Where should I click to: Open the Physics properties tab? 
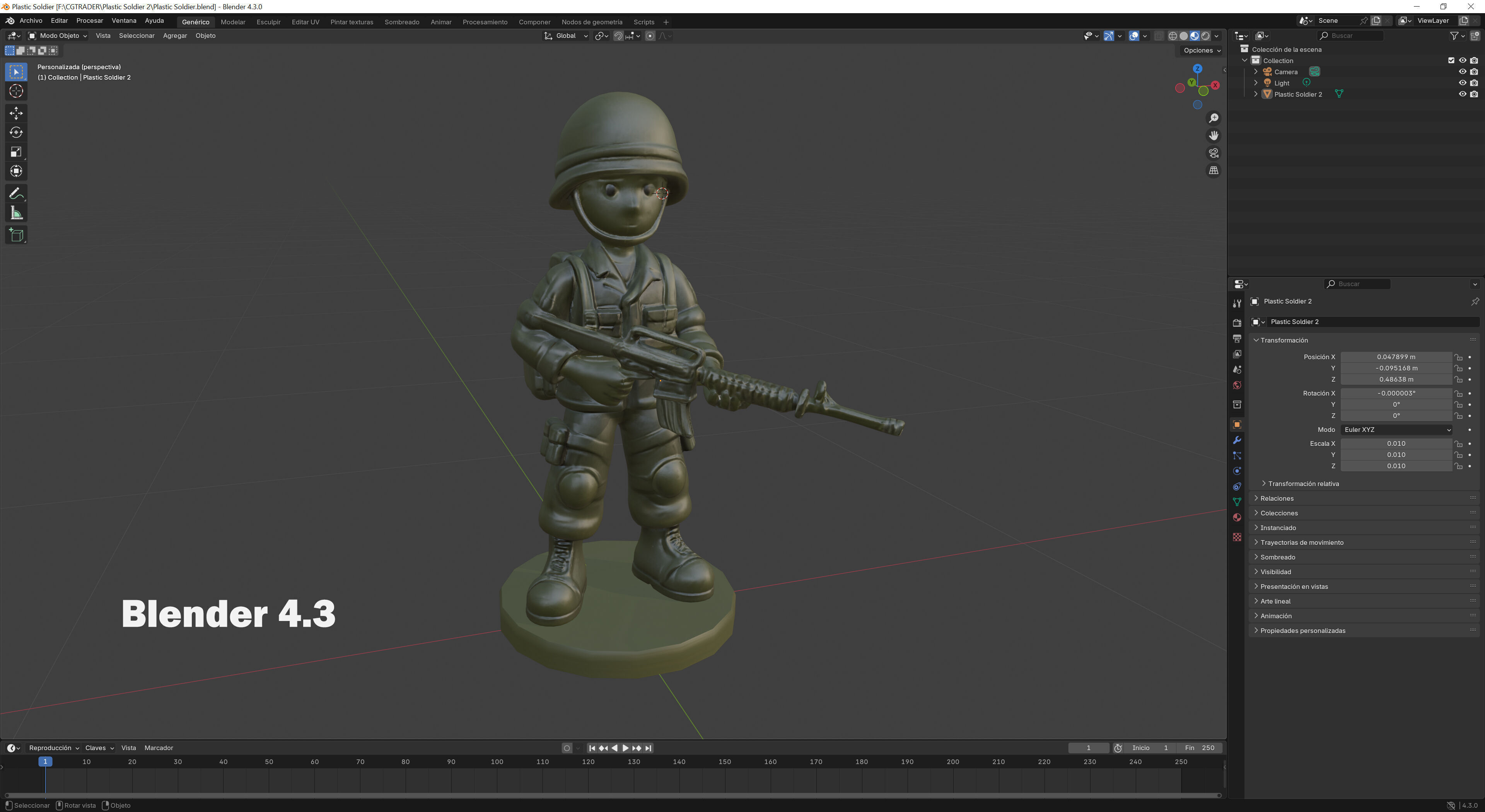click(1237, 471)
